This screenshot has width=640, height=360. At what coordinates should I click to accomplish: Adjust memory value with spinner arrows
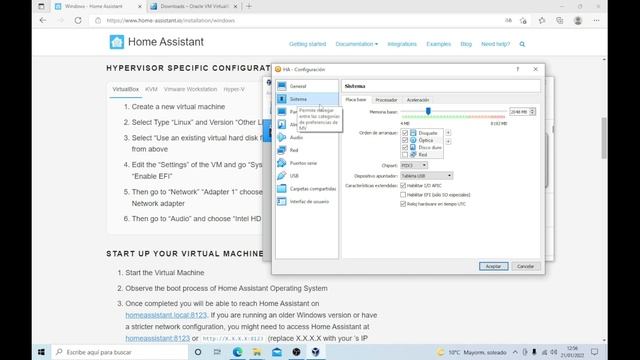(532, 111)
